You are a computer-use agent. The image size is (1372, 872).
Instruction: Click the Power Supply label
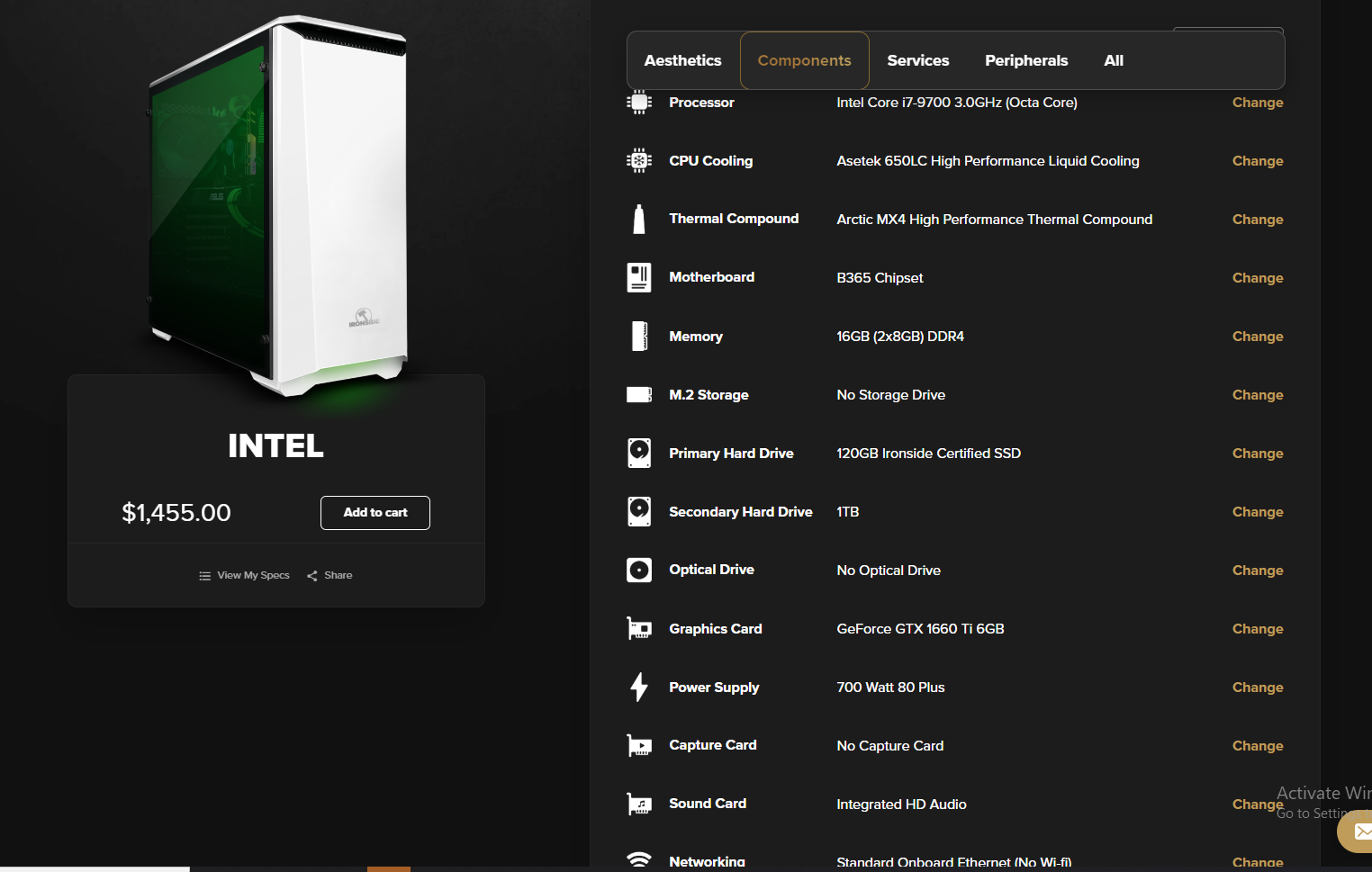pyautogui.click(x=714, y=688)
